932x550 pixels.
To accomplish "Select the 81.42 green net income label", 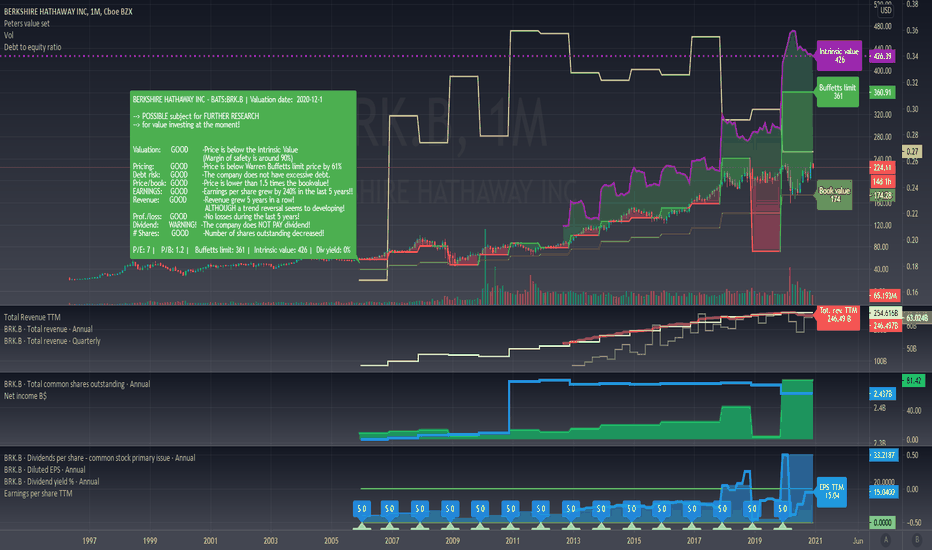I will click(x=914, y=381).
